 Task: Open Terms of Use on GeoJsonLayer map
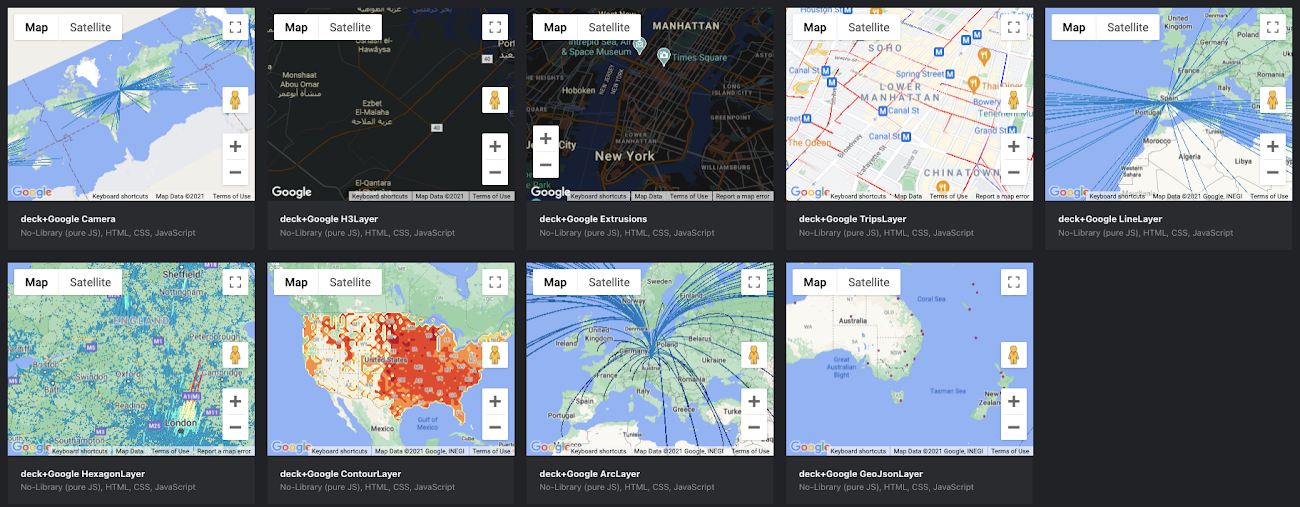(x=1011, y=451)
